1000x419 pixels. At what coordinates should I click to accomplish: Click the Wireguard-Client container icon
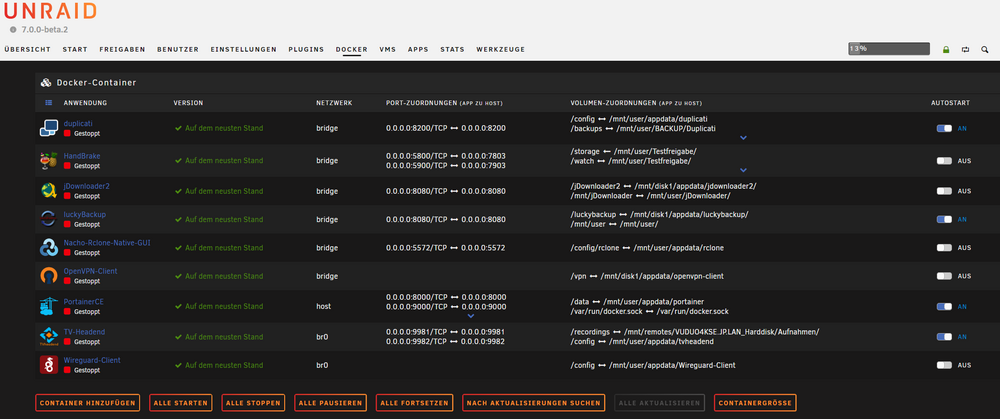coord(49,365)
